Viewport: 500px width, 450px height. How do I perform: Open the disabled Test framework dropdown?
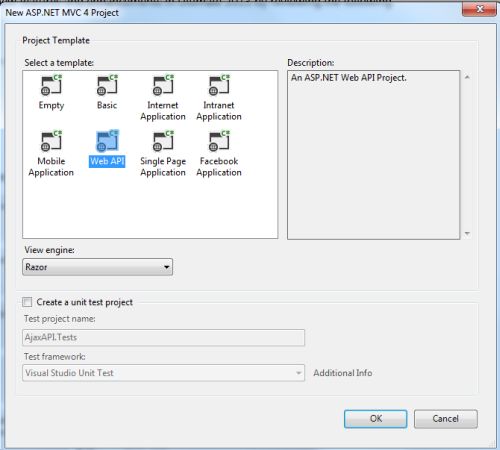[163, 373]
